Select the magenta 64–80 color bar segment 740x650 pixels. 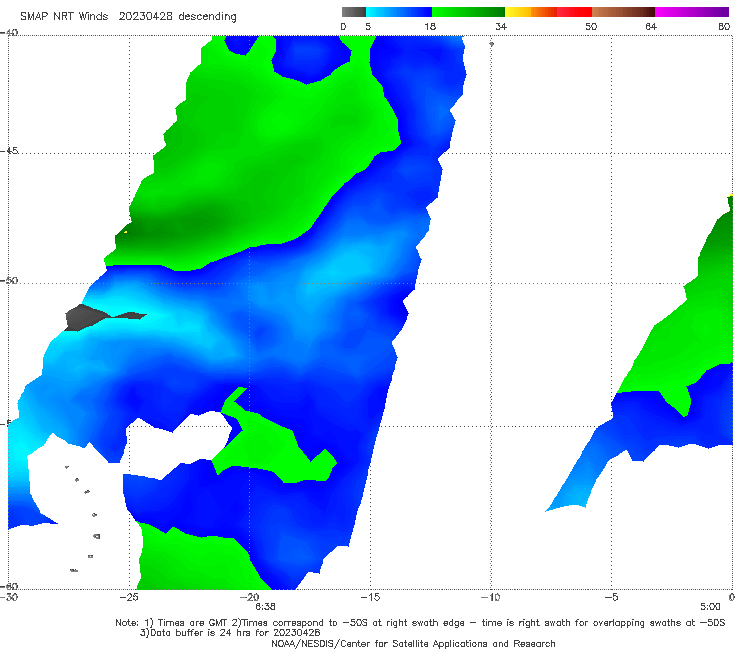tap(692, 12)
